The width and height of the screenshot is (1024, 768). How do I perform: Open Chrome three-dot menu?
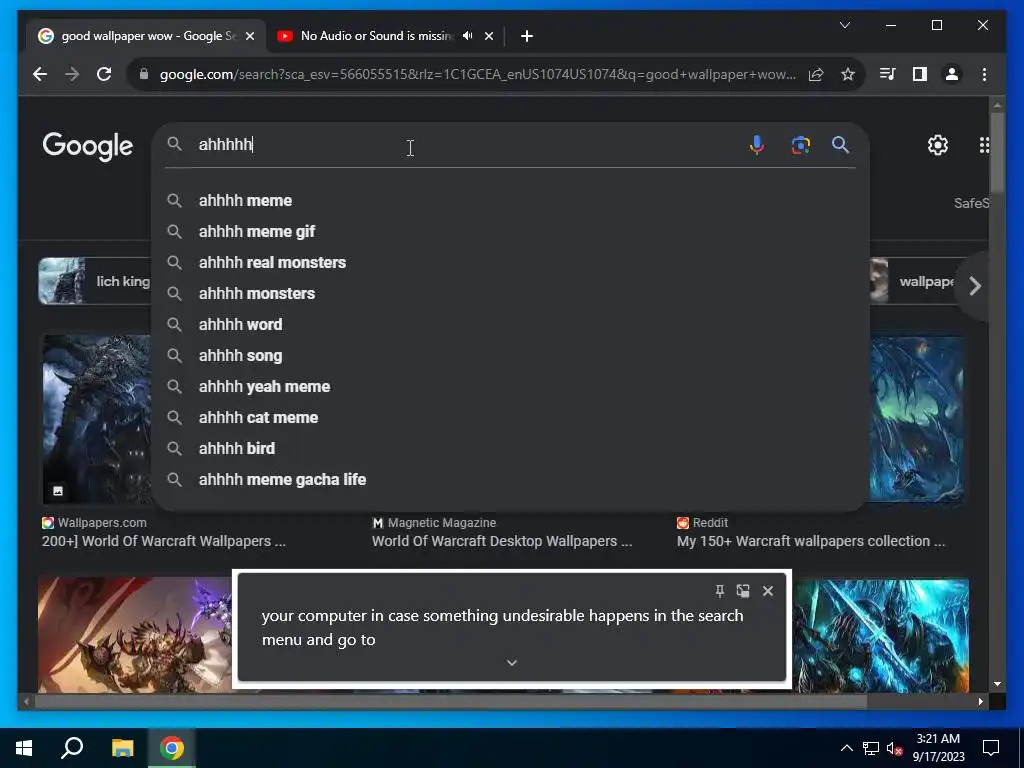coord(984,74)
